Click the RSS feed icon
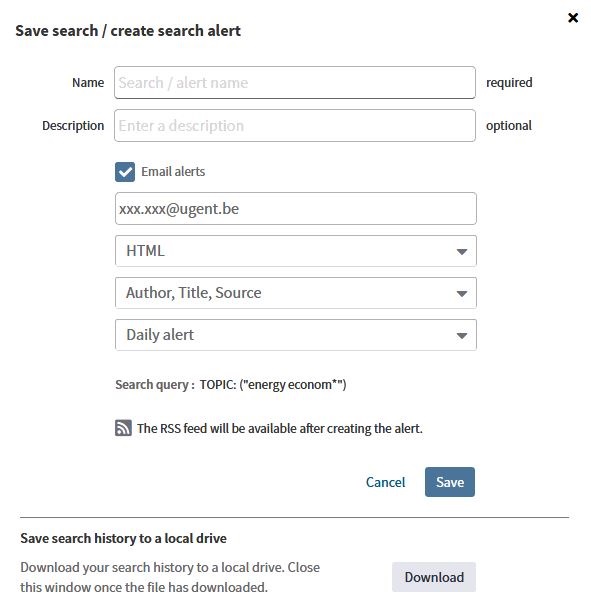This screenshot has height=616, width=591. 123,428
